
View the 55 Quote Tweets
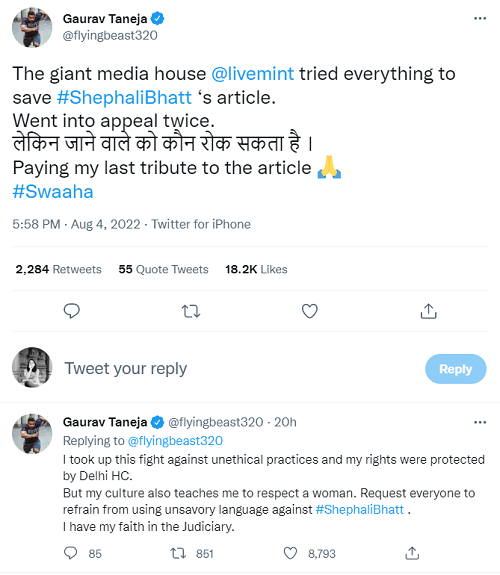coord(163,269)
